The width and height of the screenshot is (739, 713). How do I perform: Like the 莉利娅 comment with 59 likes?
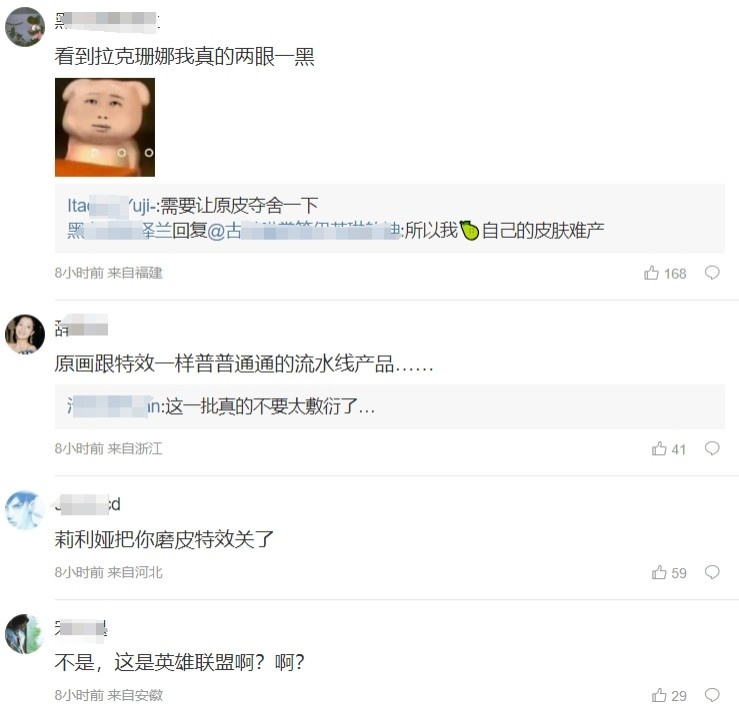[668, 573]
